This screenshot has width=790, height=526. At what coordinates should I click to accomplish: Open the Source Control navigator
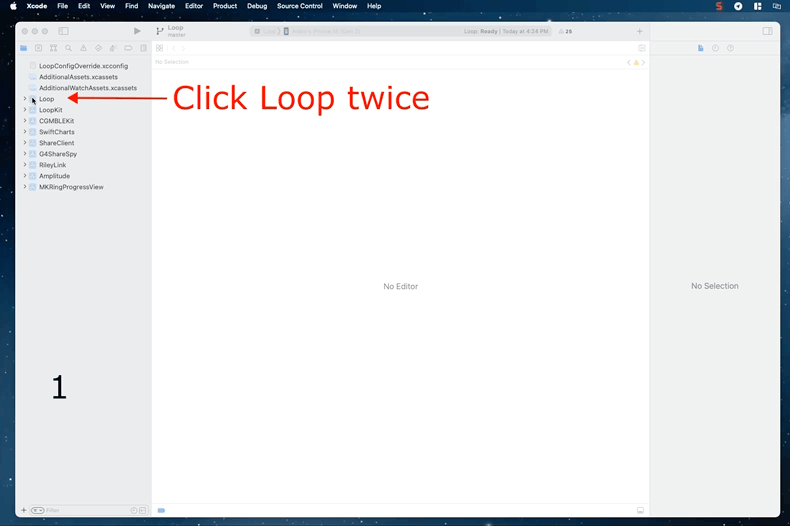(38, 48)
